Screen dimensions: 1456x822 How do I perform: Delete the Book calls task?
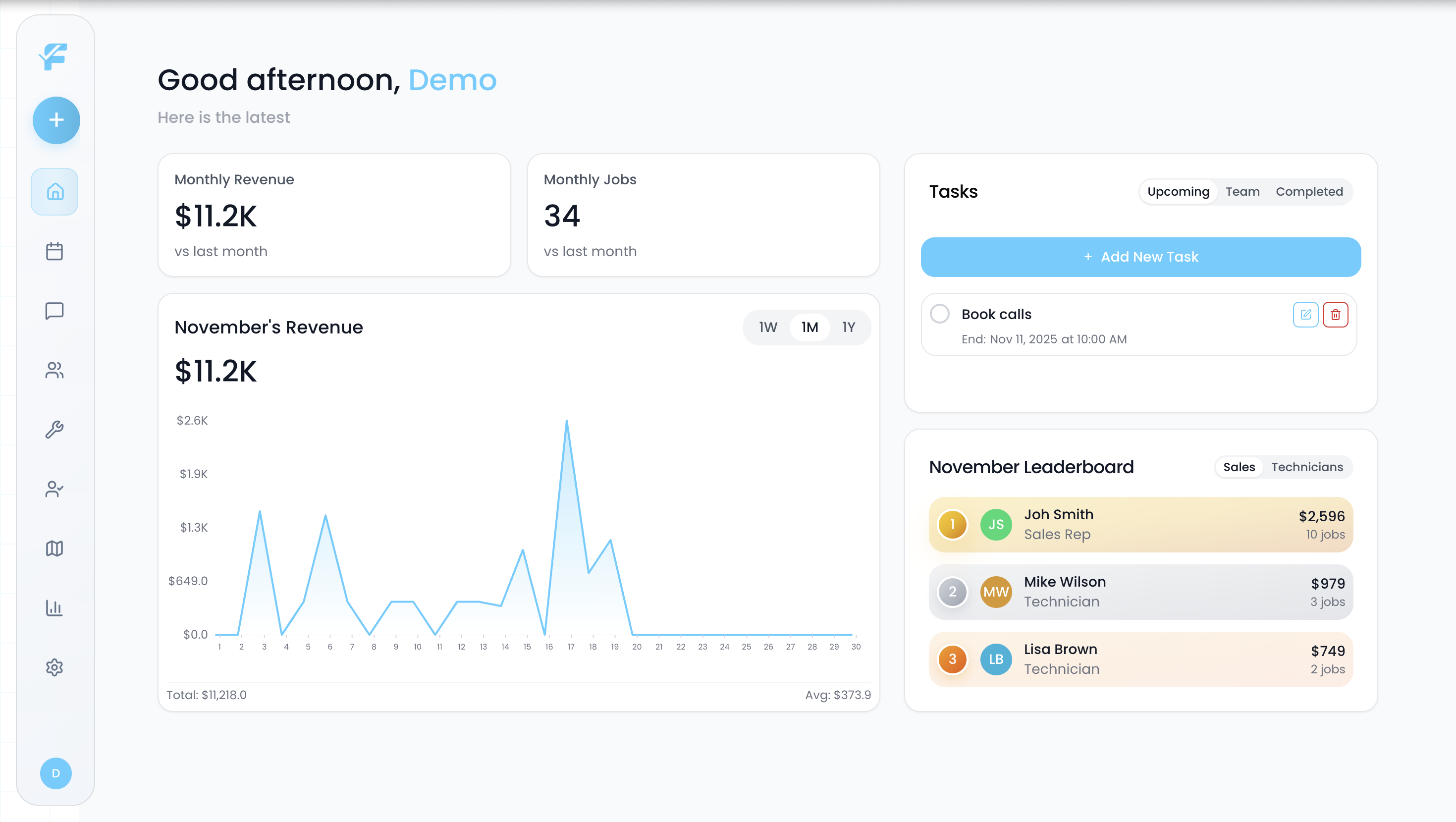pyautogui.click(x=1336, y=314)
